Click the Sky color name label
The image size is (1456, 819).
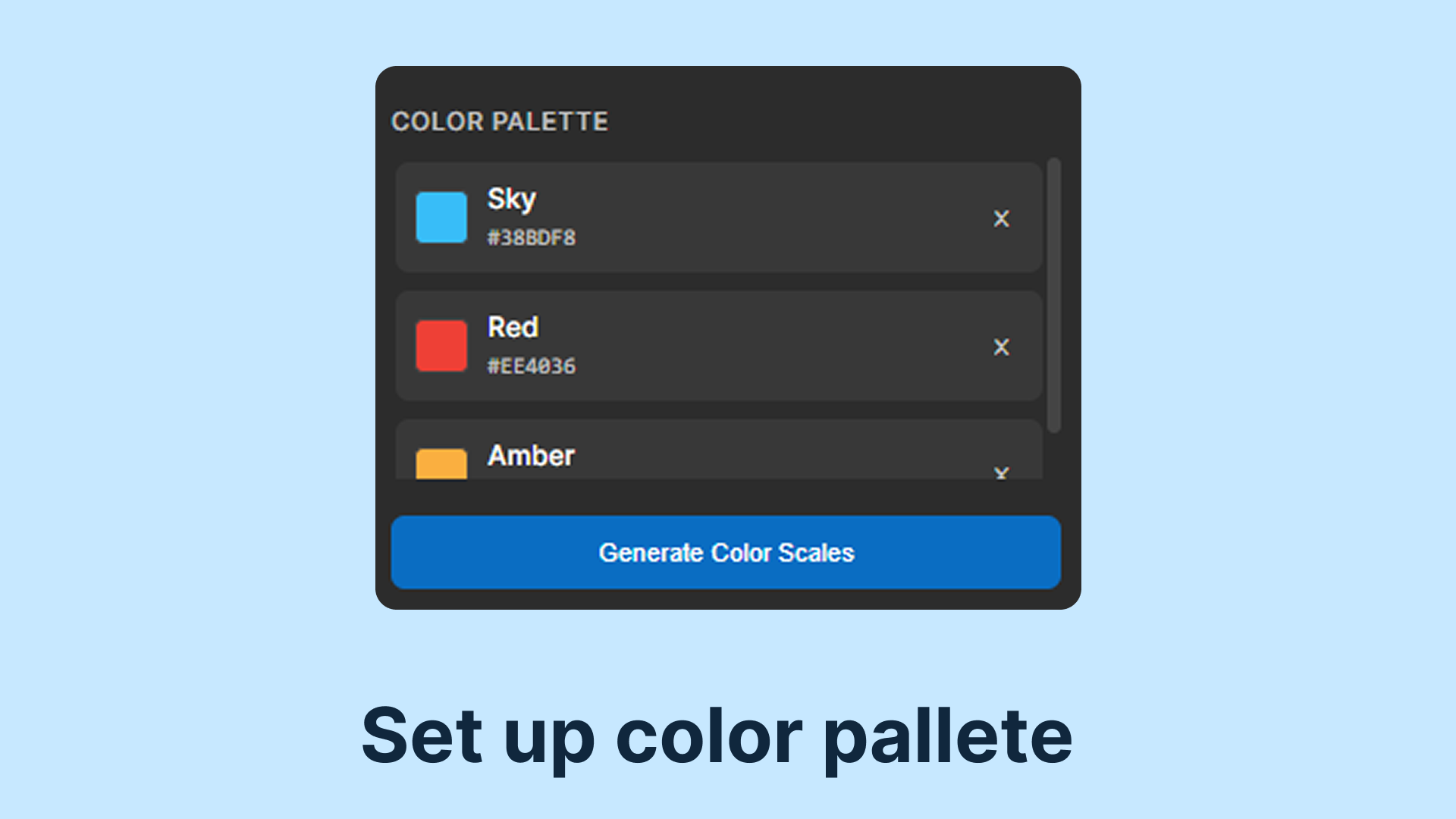coord(511,199)
